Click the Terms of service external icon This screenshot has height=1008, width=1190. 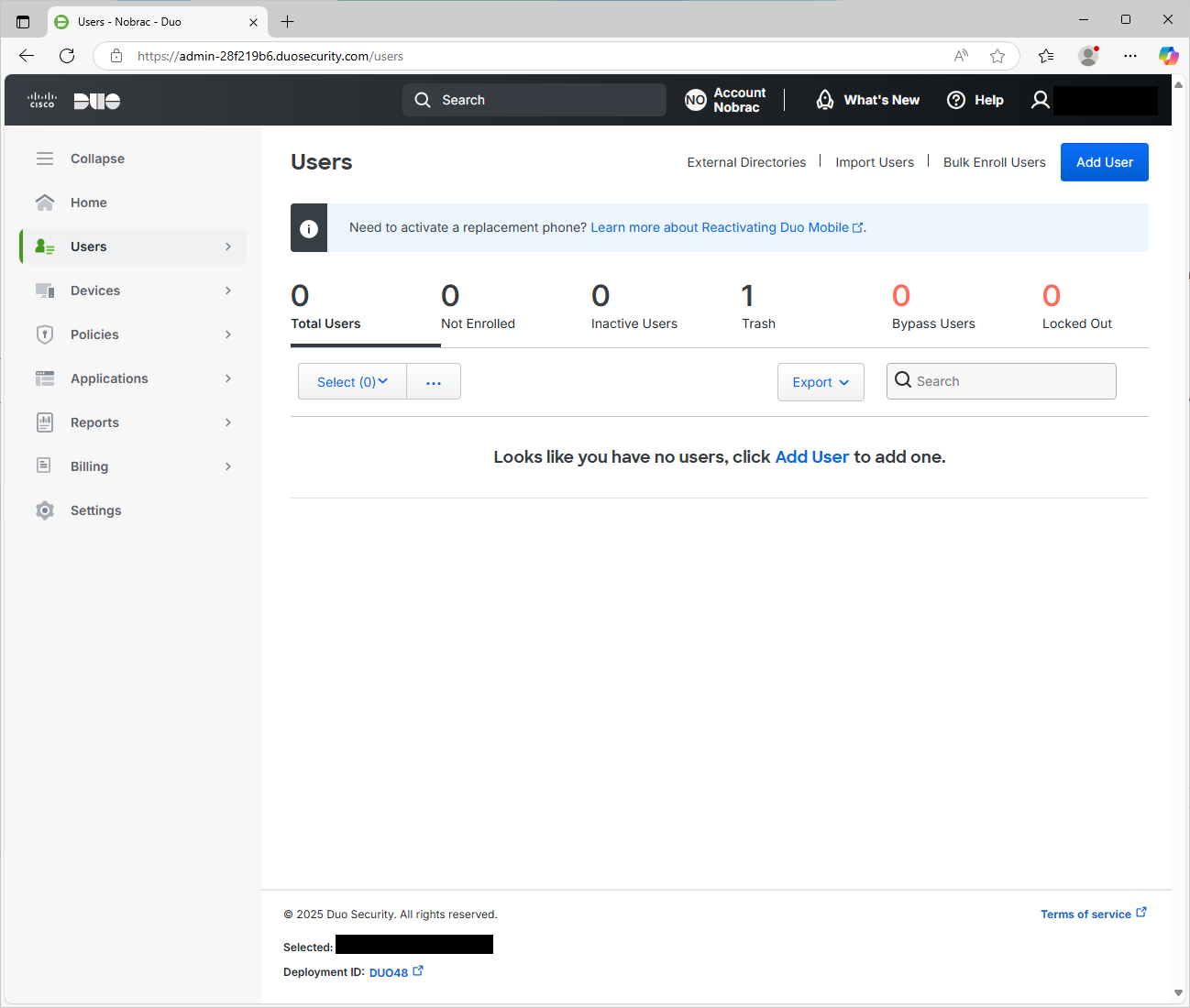pos(1141,913)
